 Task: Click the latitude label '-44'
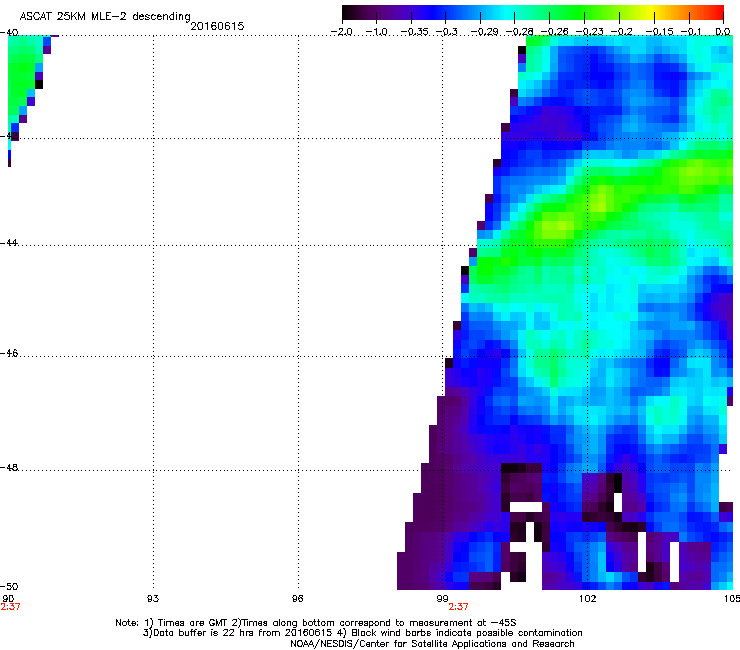[x=9, y=243]
